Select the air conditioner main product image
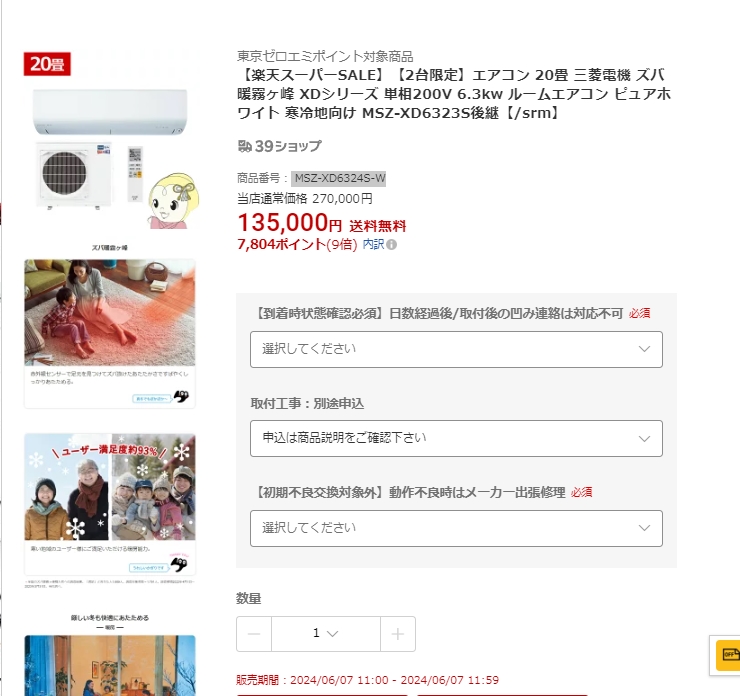 coord(110,142)
